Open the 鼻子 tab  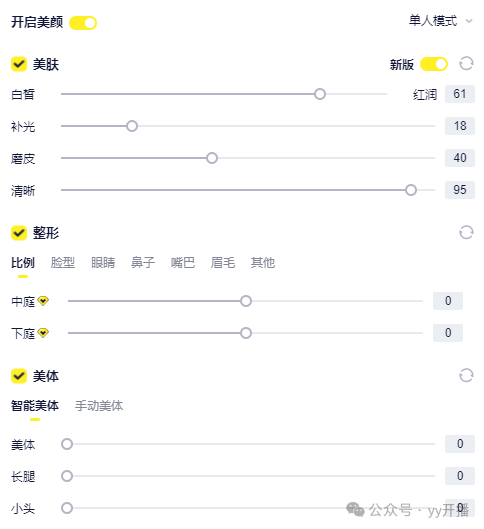point(143,262)
